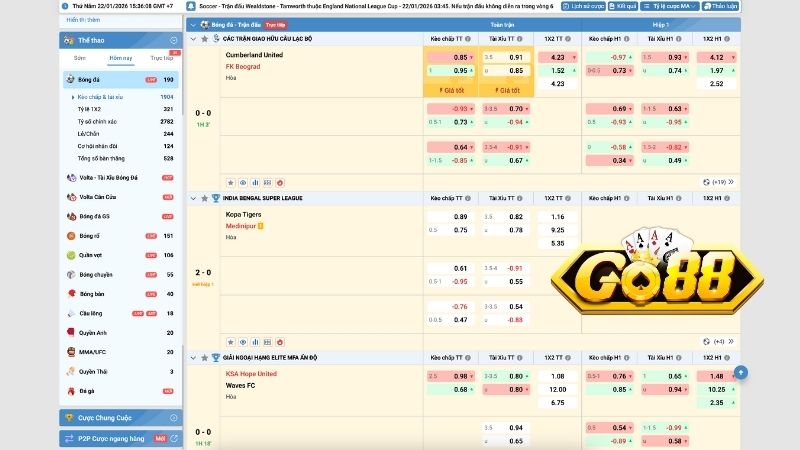Toggle eye watch icon under Cumberland United match
The width and height of the screenshot is (800, 450).
pyautogui.click(x=243, y=183)
